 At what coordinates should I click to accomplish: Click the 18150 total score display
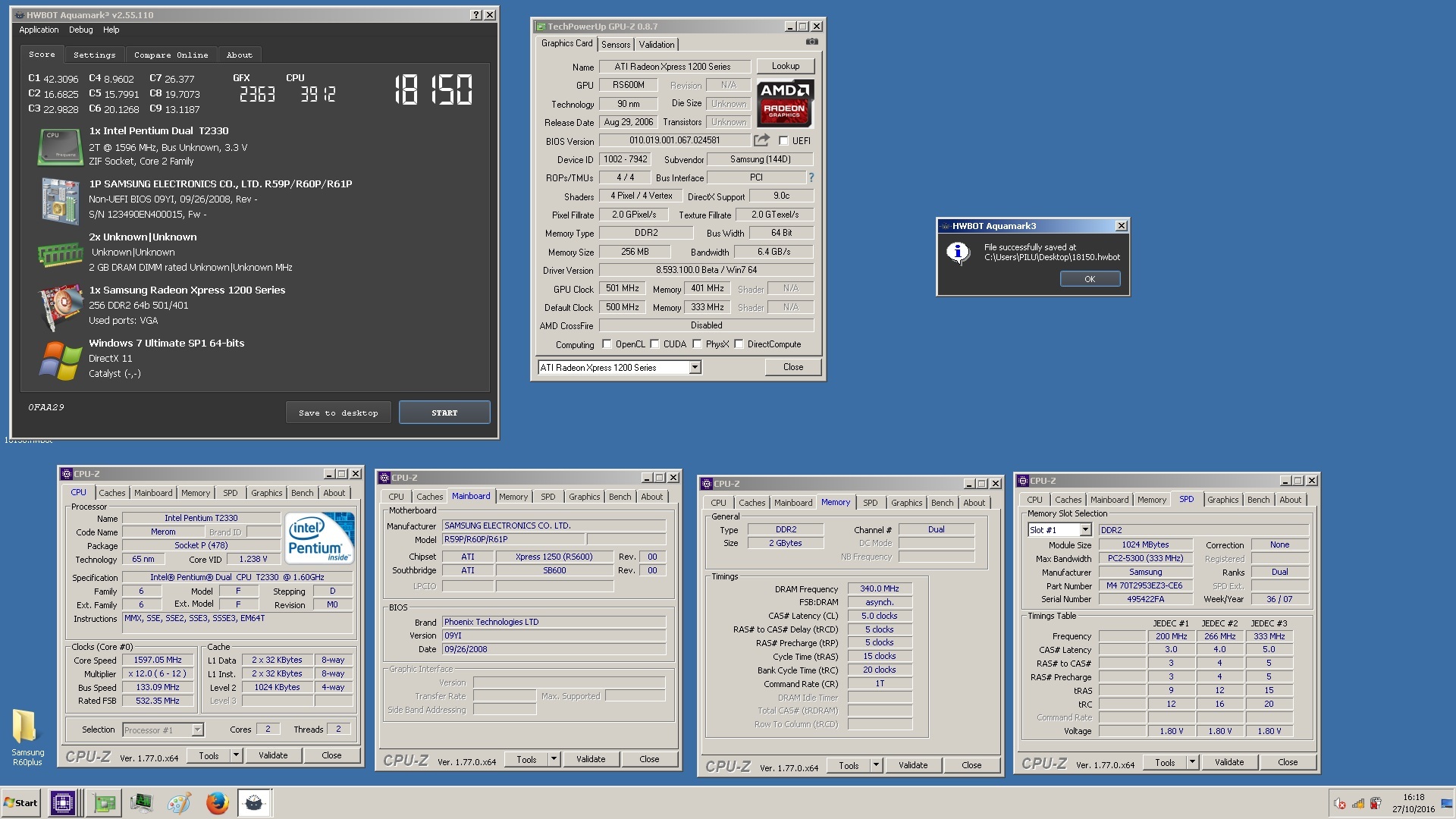(x=434, y=89)
